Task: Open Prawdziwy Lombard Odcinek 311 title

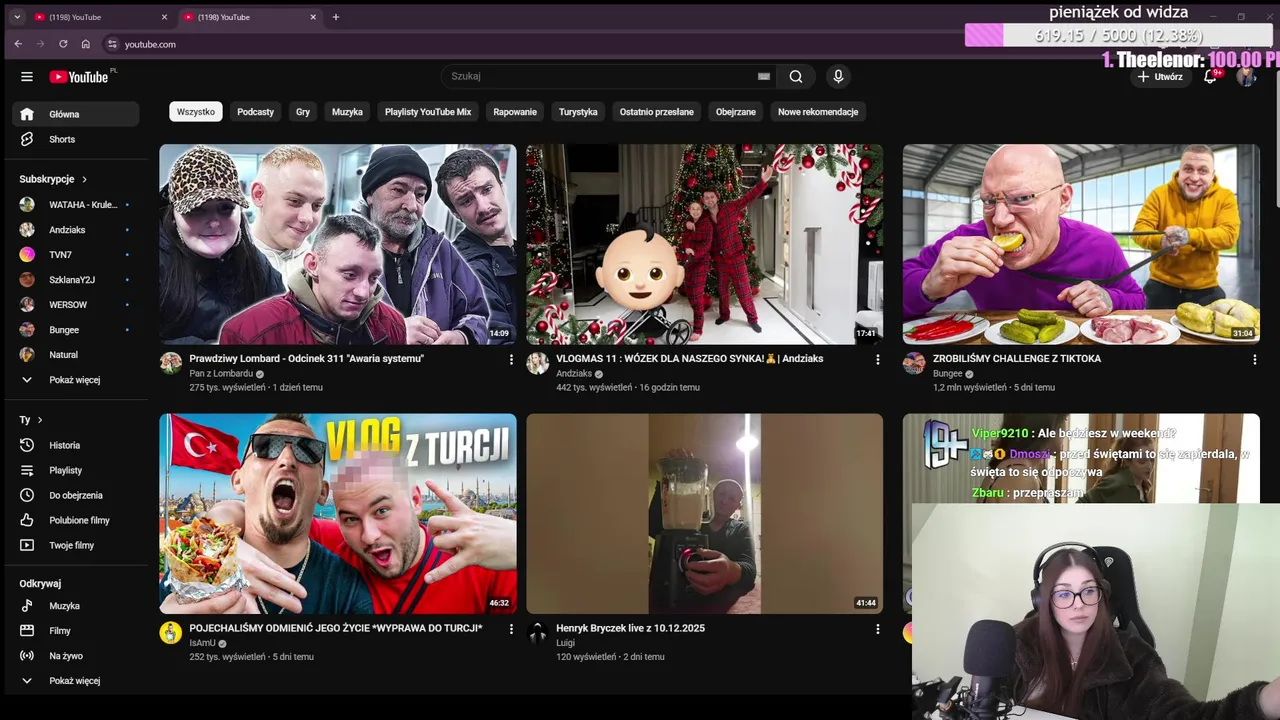Action: coord(307,358)
